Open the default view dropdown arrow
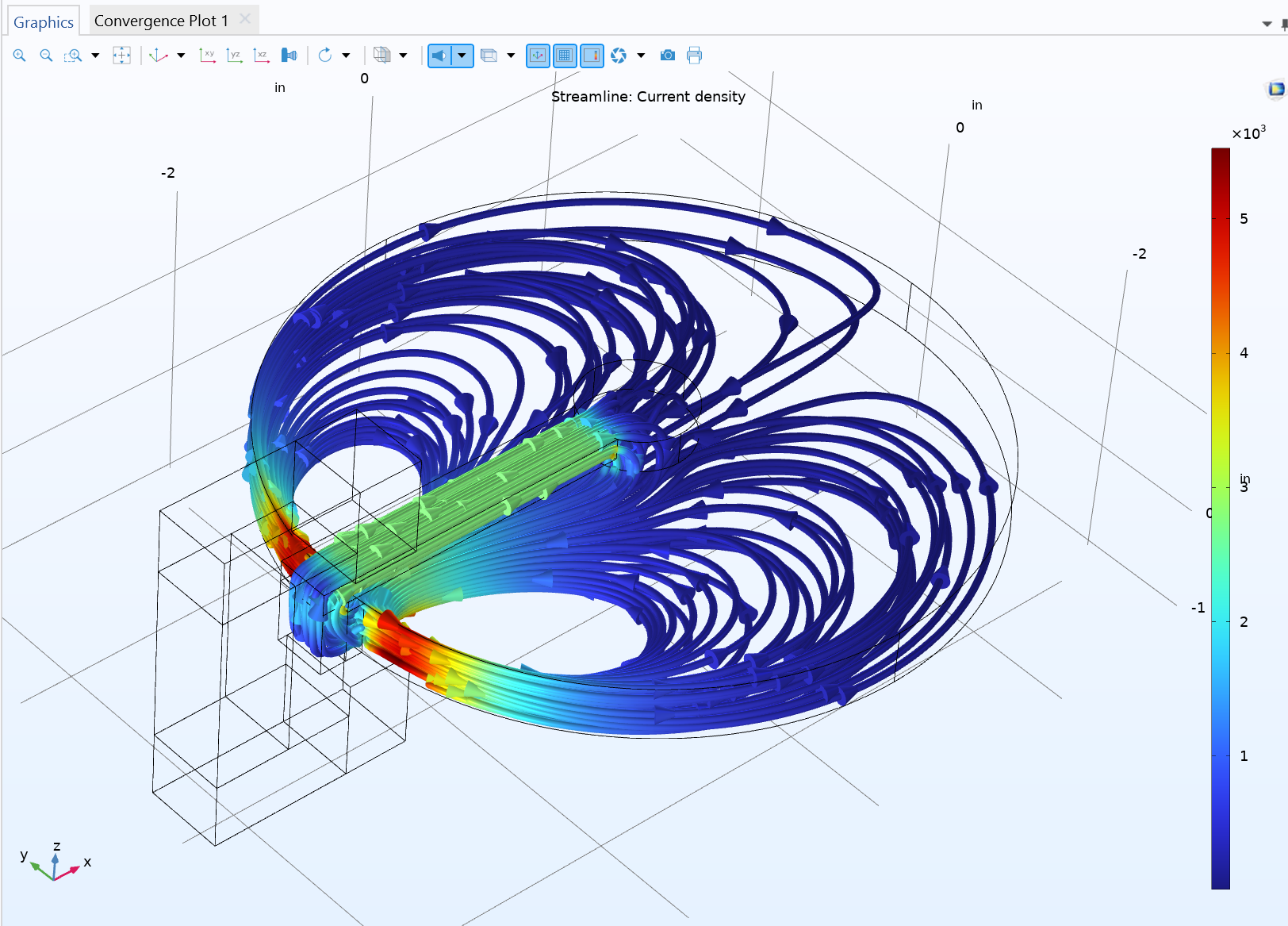1288x926 pixels. (x=181, y=56)
